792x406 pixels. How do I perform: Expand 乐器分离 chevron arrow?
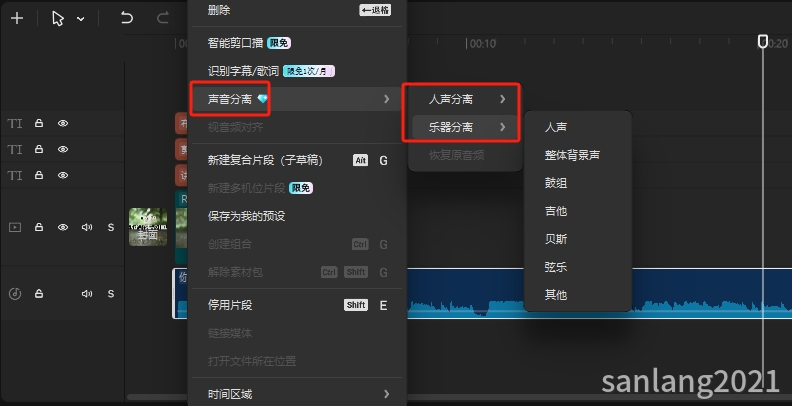503,127
